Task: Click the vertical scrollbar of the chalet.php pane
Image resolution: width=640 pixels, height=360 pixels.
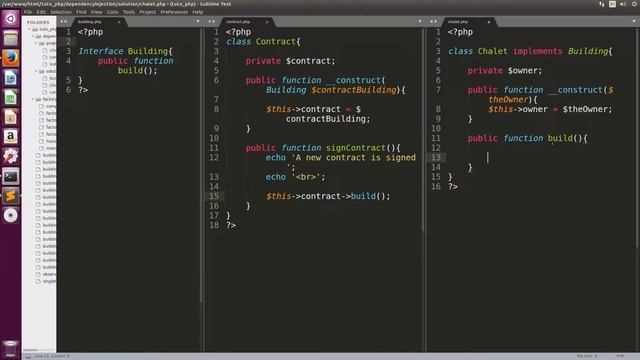Action: (637, 137)
